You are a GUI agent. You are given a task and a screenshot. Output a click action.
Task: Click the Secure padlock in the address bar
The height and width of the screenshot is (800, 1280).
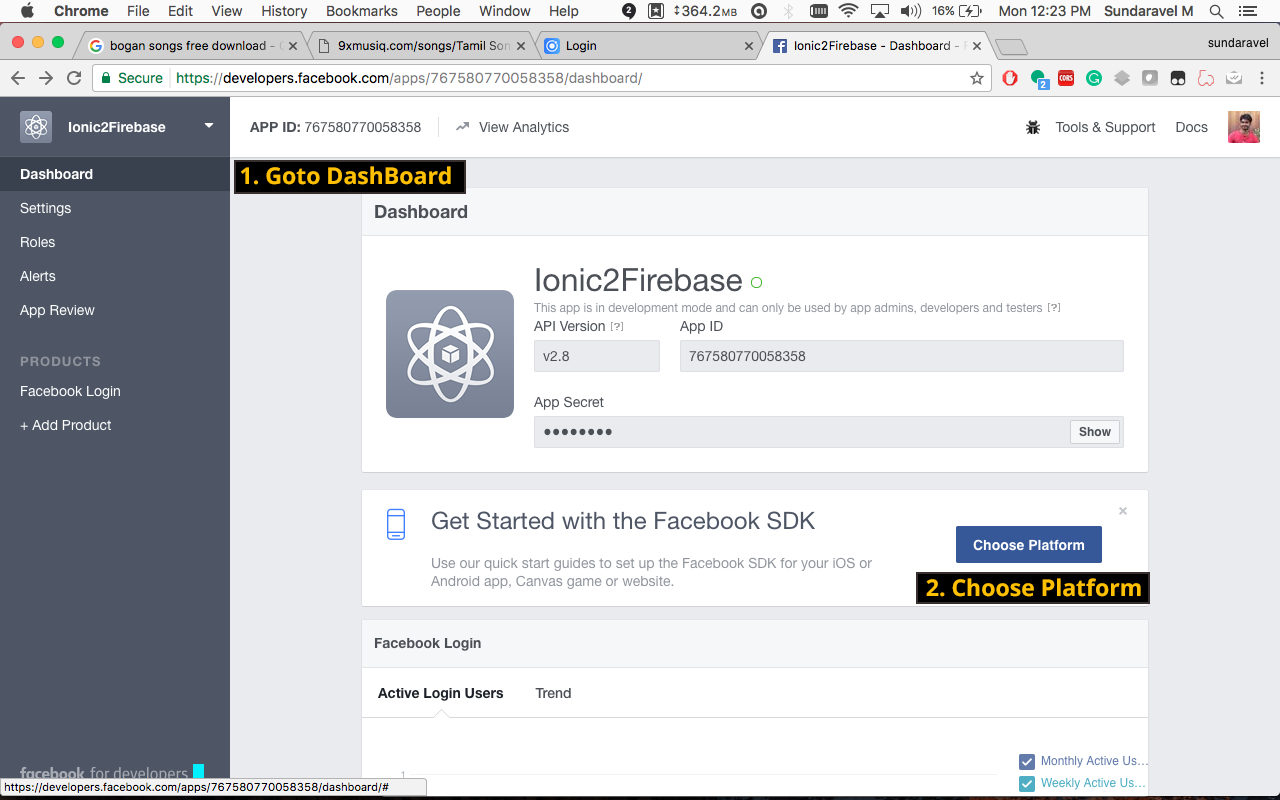(x=106, y=78)
